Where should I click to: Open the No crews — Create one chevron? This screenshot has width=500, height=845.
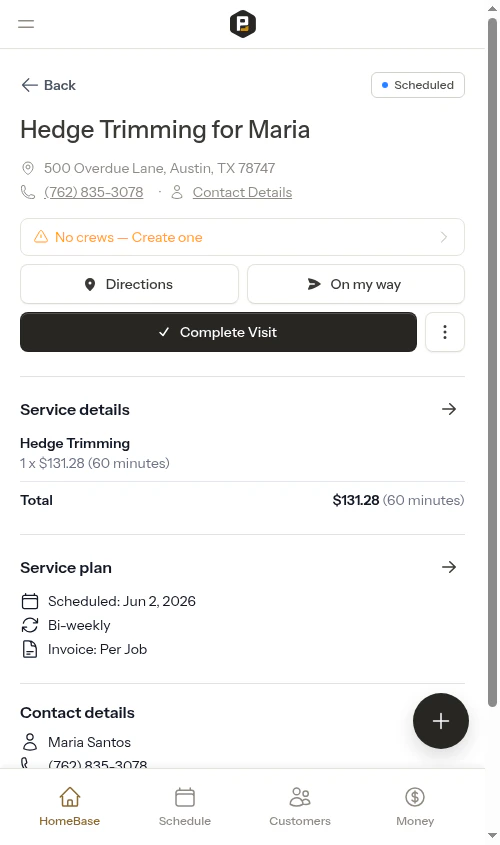(x=443, y=237)
